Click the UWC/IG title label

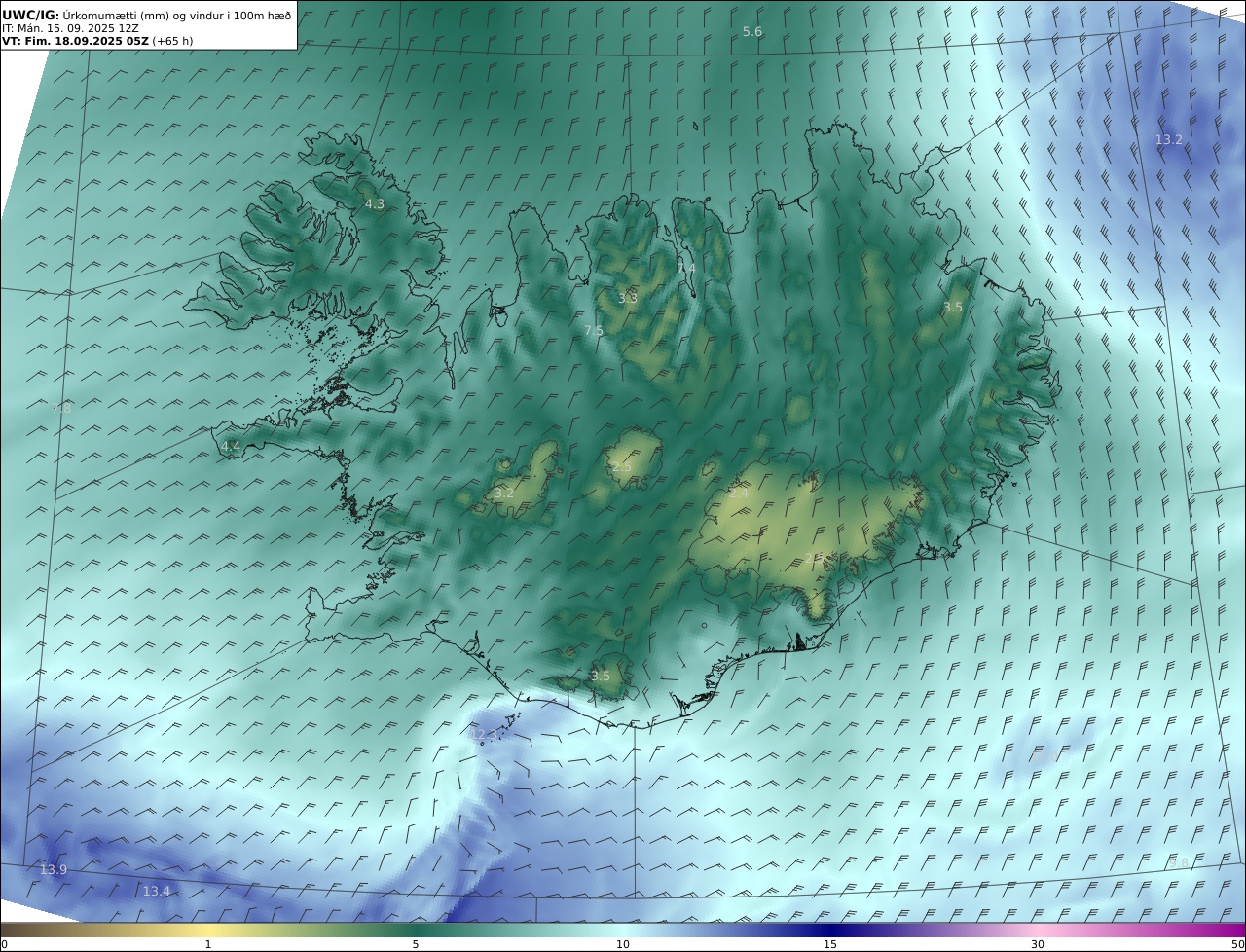(x=31, y=15)
